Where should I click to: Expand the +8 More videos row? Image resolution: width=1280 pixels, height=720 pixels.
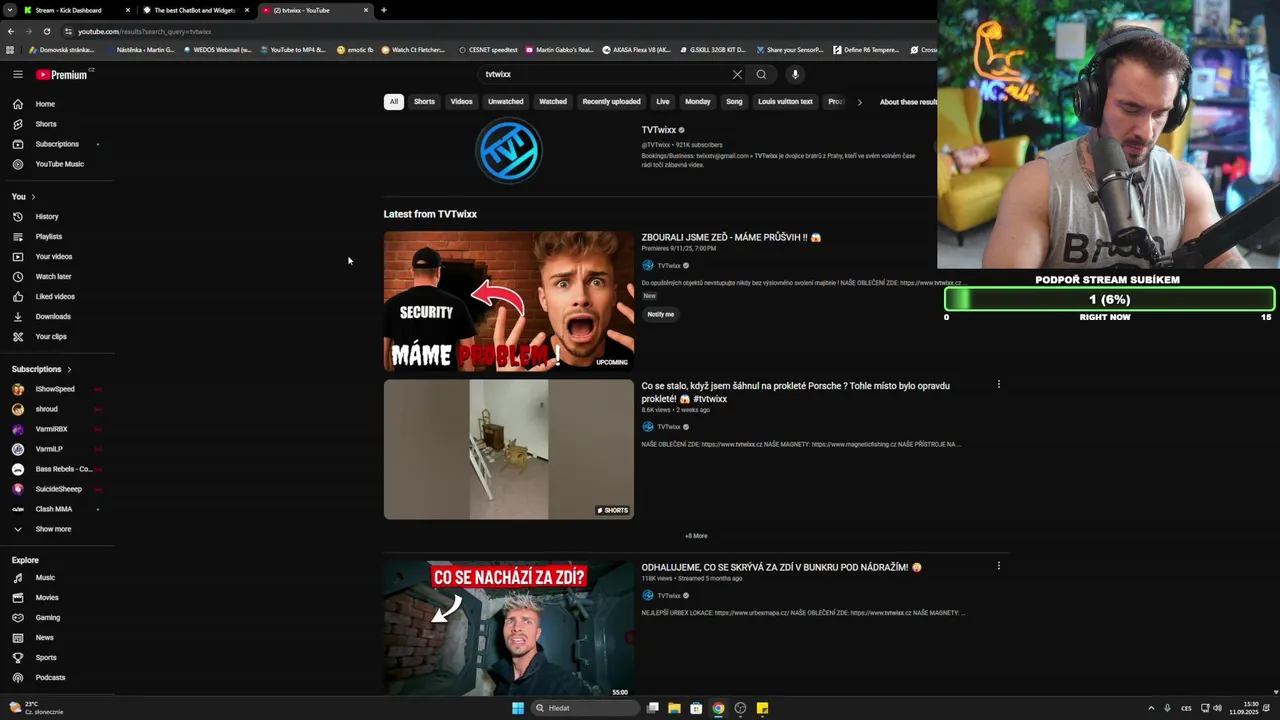[x=696, y=536]
